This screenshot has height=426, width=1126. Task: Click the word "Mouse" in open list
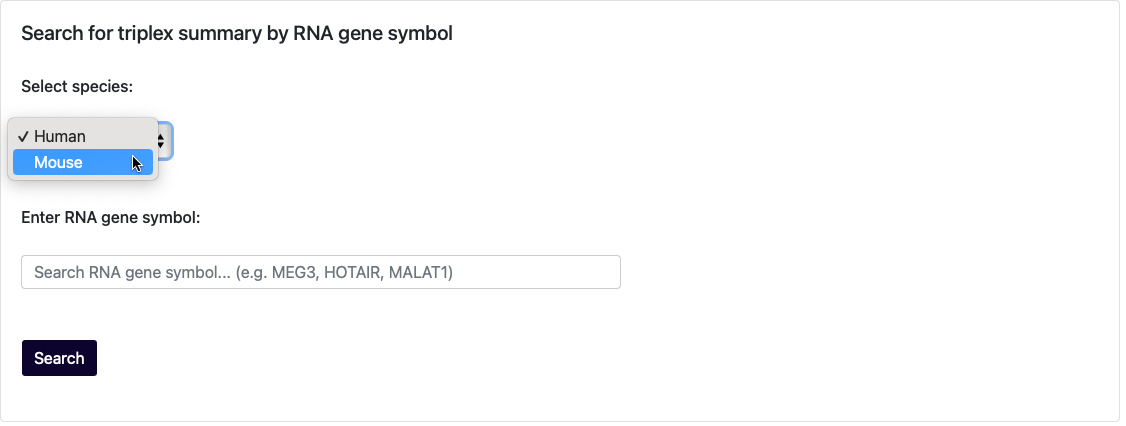(x=58, y=162)
